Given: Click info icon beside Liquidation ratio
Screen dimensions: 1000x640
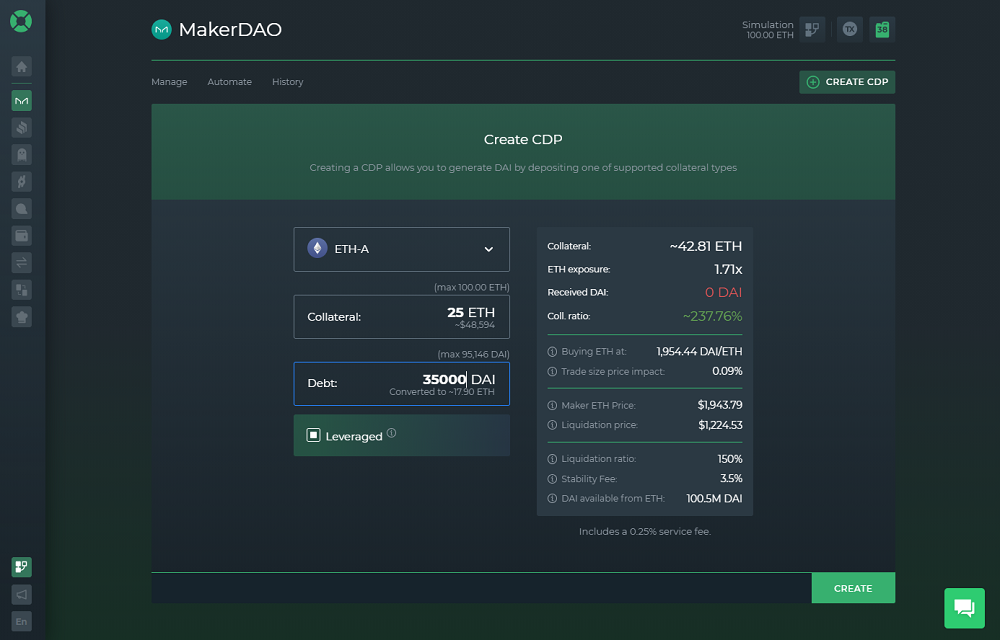Looking at the screenshot, I should 552,459.
